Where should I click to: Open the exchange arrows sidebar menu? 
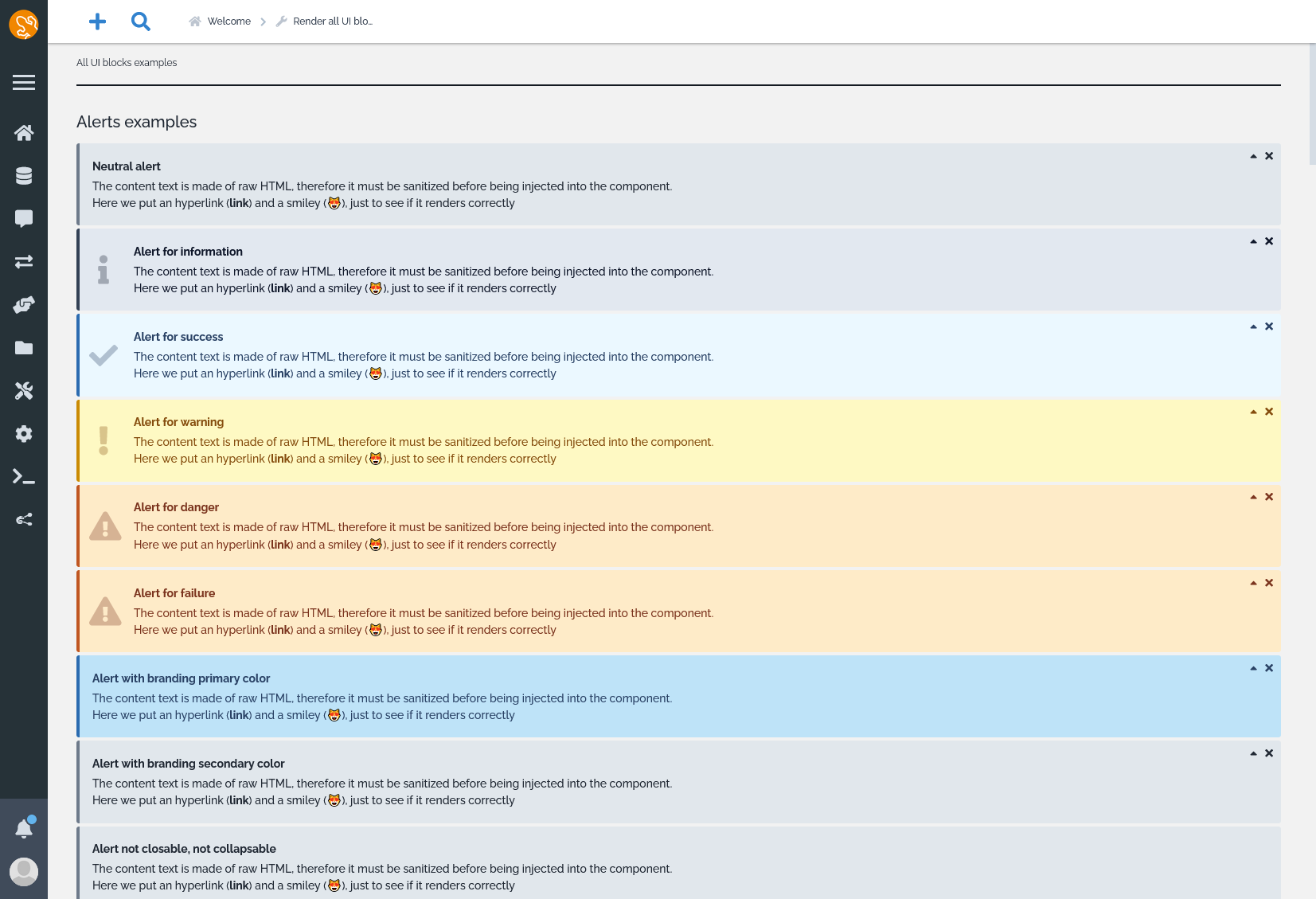[24, 262]
